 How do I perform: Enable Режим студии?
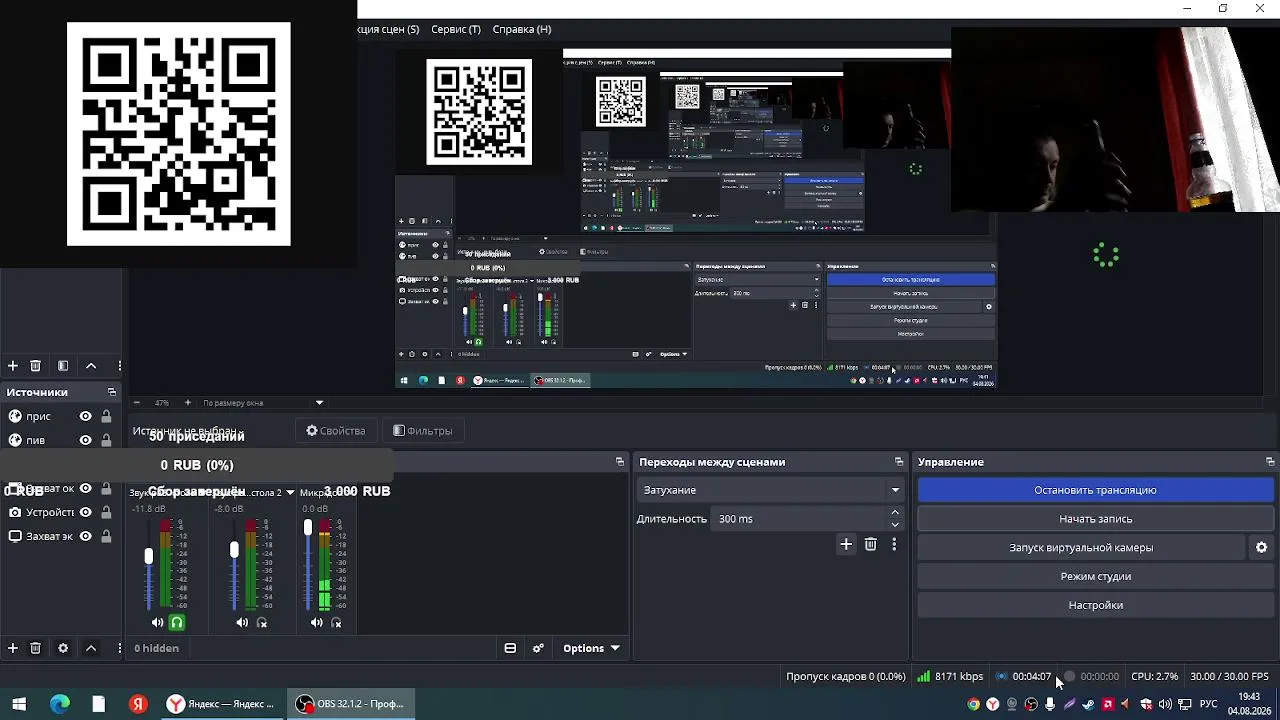tap(1096, 576)
